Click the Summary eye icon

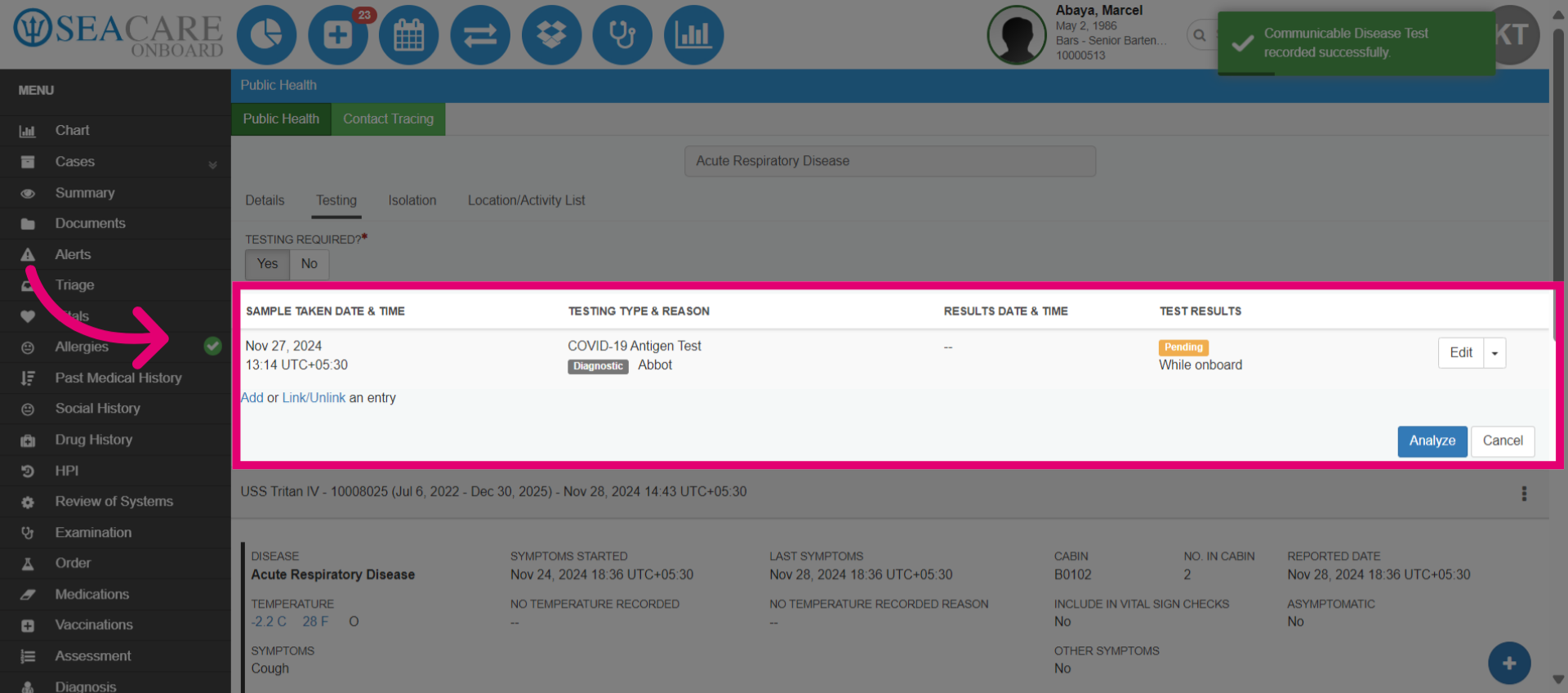tap(28, 194)
